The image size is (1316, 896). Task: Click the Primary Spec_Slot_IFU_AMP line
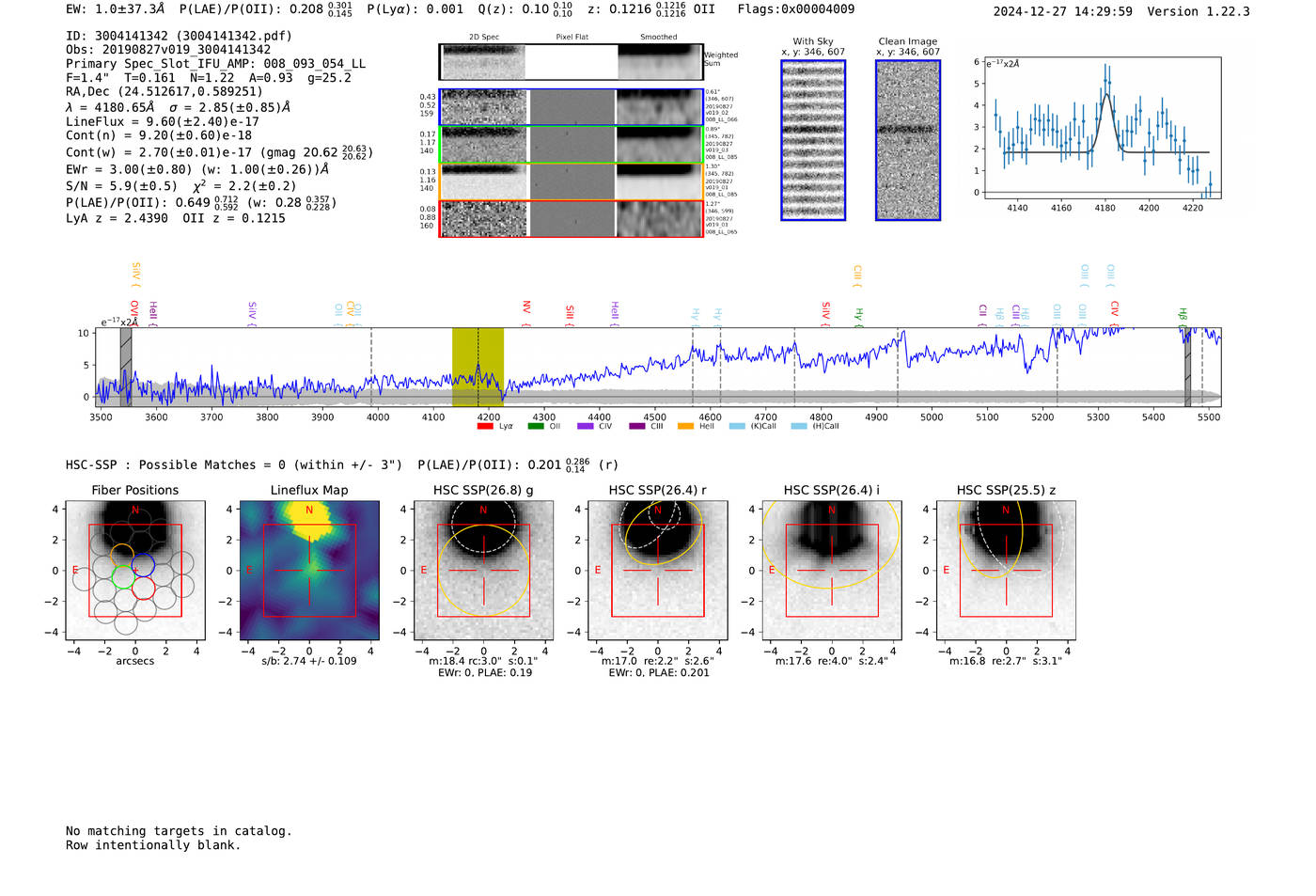(x=216, y=64)
